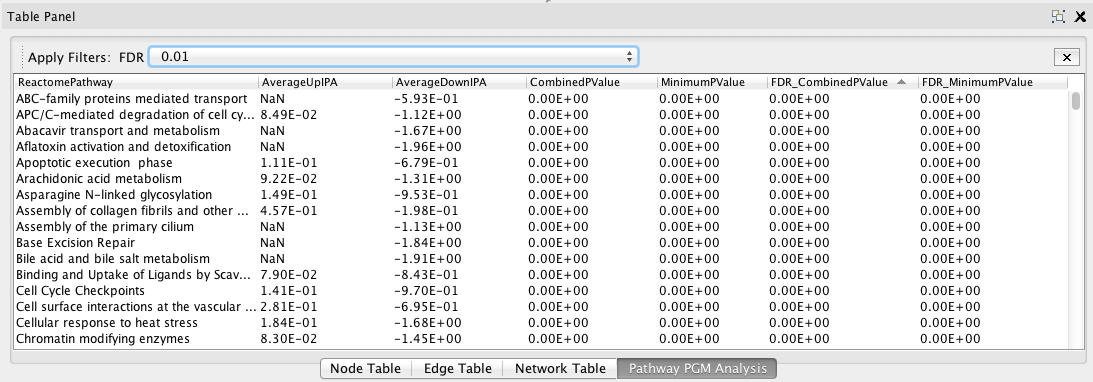Screen dimensions: 1093x382
Task: Select Pathway PGM Analysis tab
Action: (697, 369)
